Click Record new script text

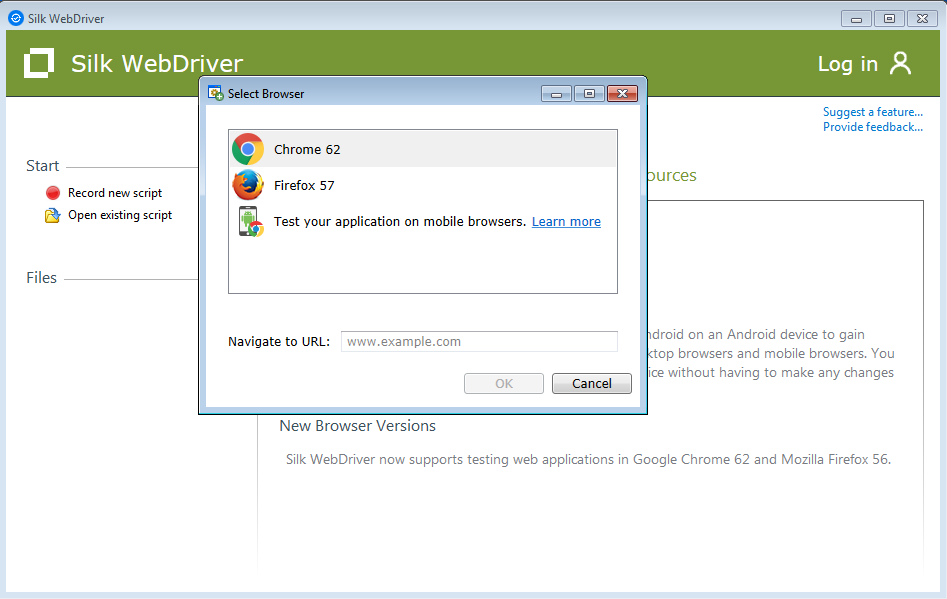pyautogui.click(x=115, y=193)
